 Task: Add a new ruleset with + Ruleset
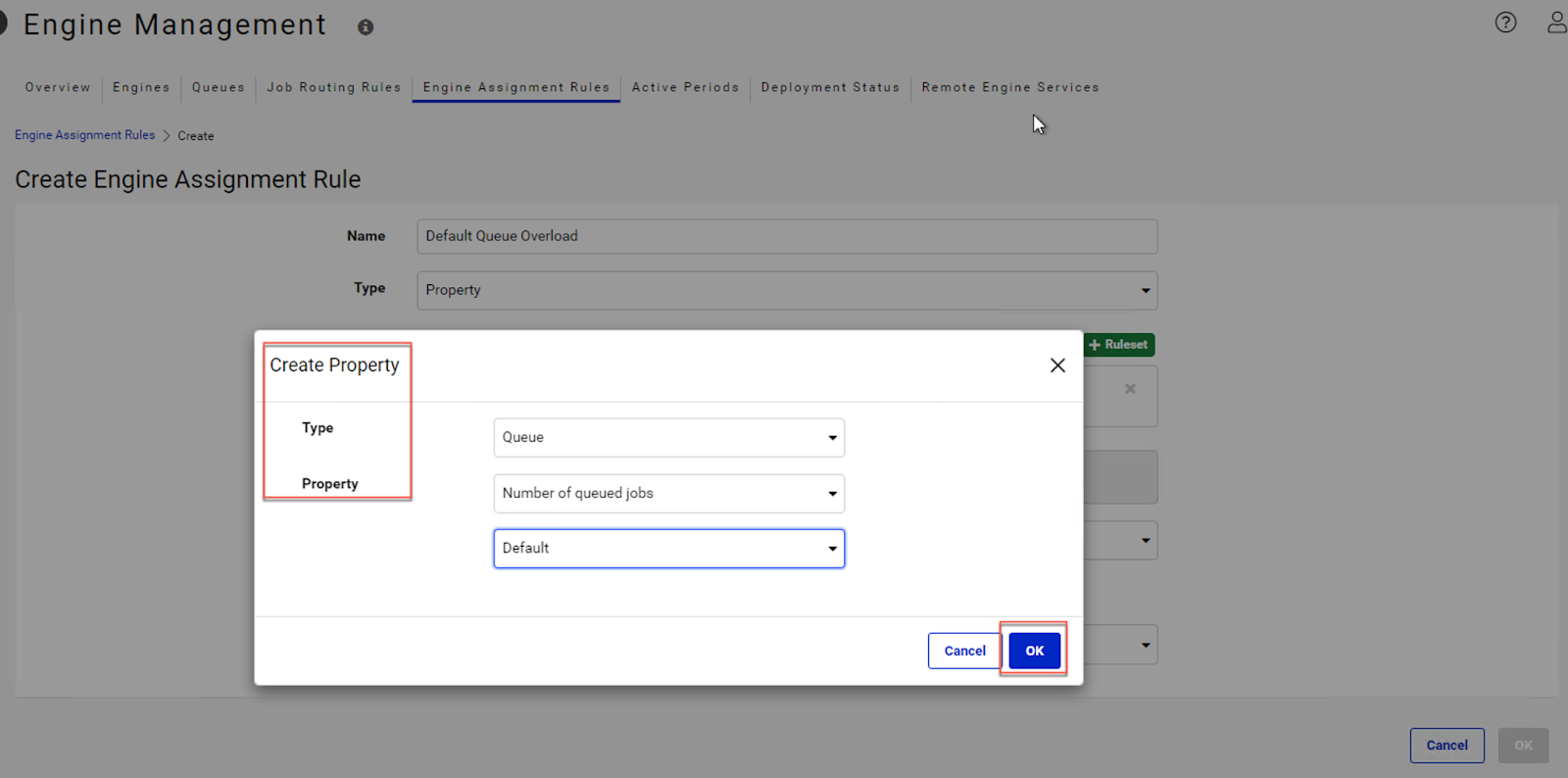1119,345
